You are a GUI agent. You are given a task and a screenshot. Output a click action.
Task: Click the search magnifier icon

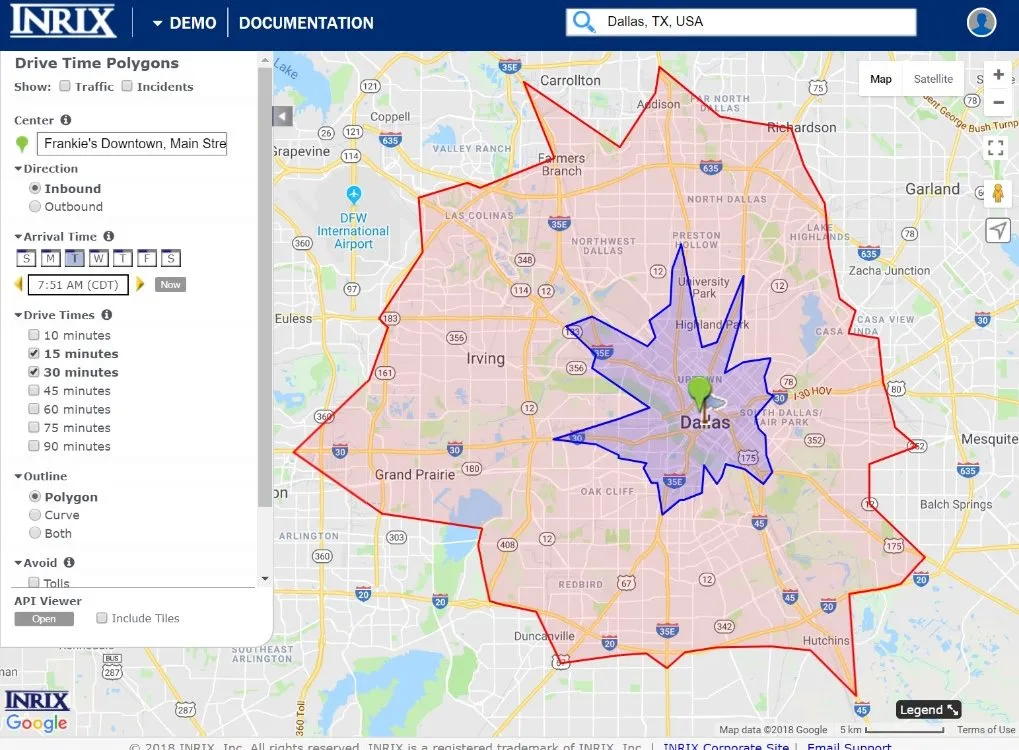coord(583,21)
